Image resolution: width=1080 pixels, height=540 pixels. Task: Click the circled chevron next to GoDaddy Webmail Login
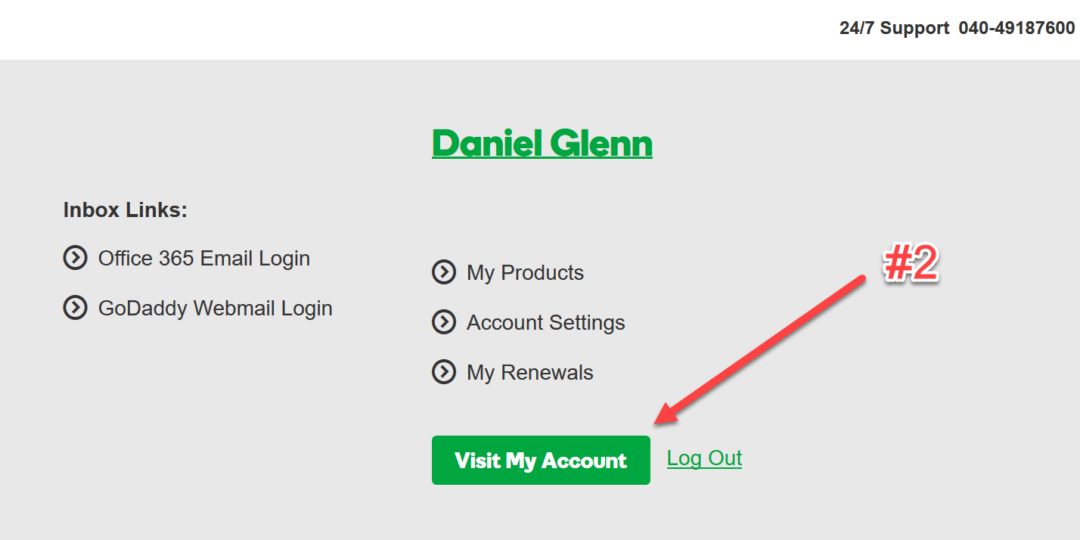75,308
